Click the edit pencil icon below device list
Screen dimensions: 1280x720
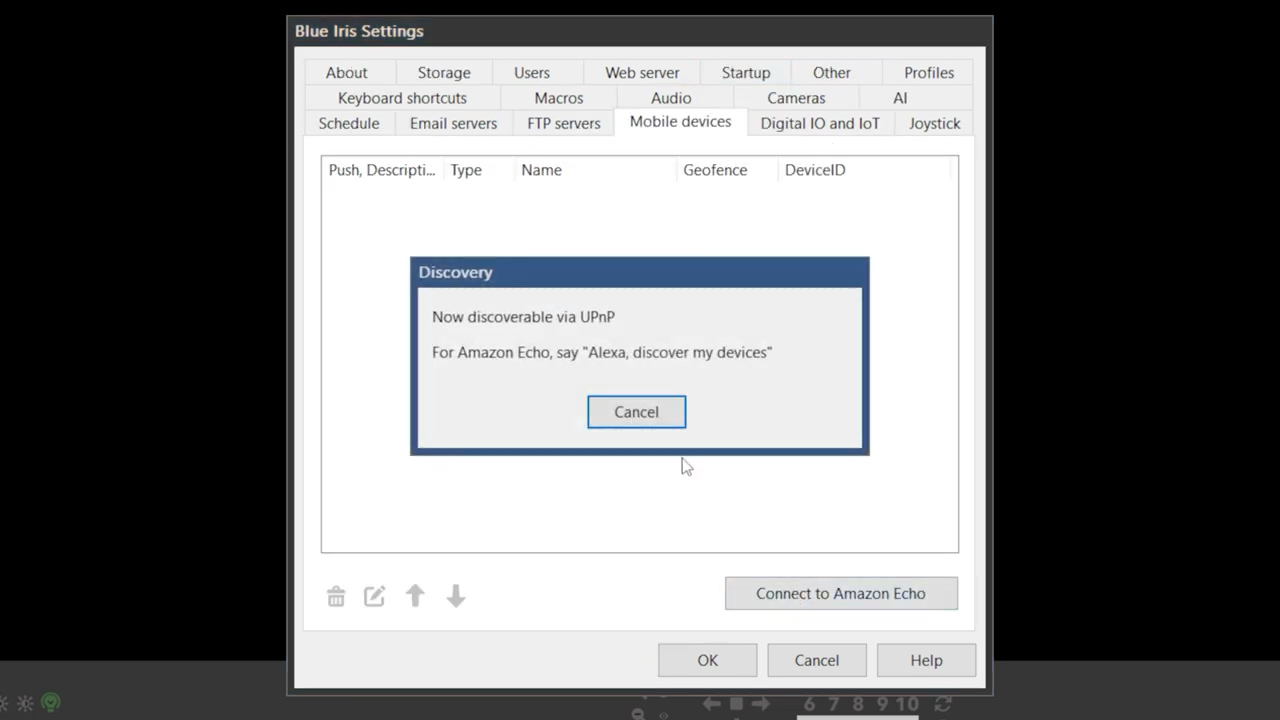pyautogui.click(x=374, y=596)
